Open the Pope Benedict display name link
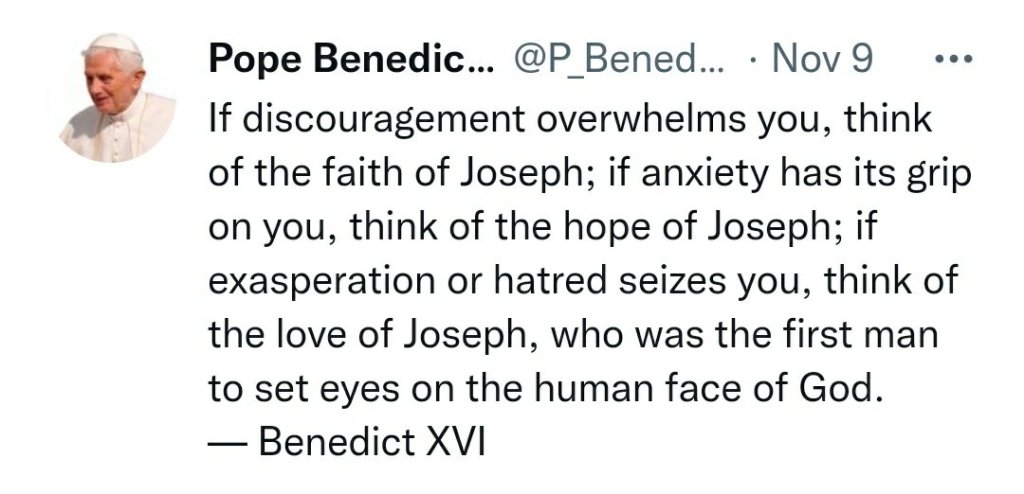This screenshot has width=1024, height=494. click(342, 61)
